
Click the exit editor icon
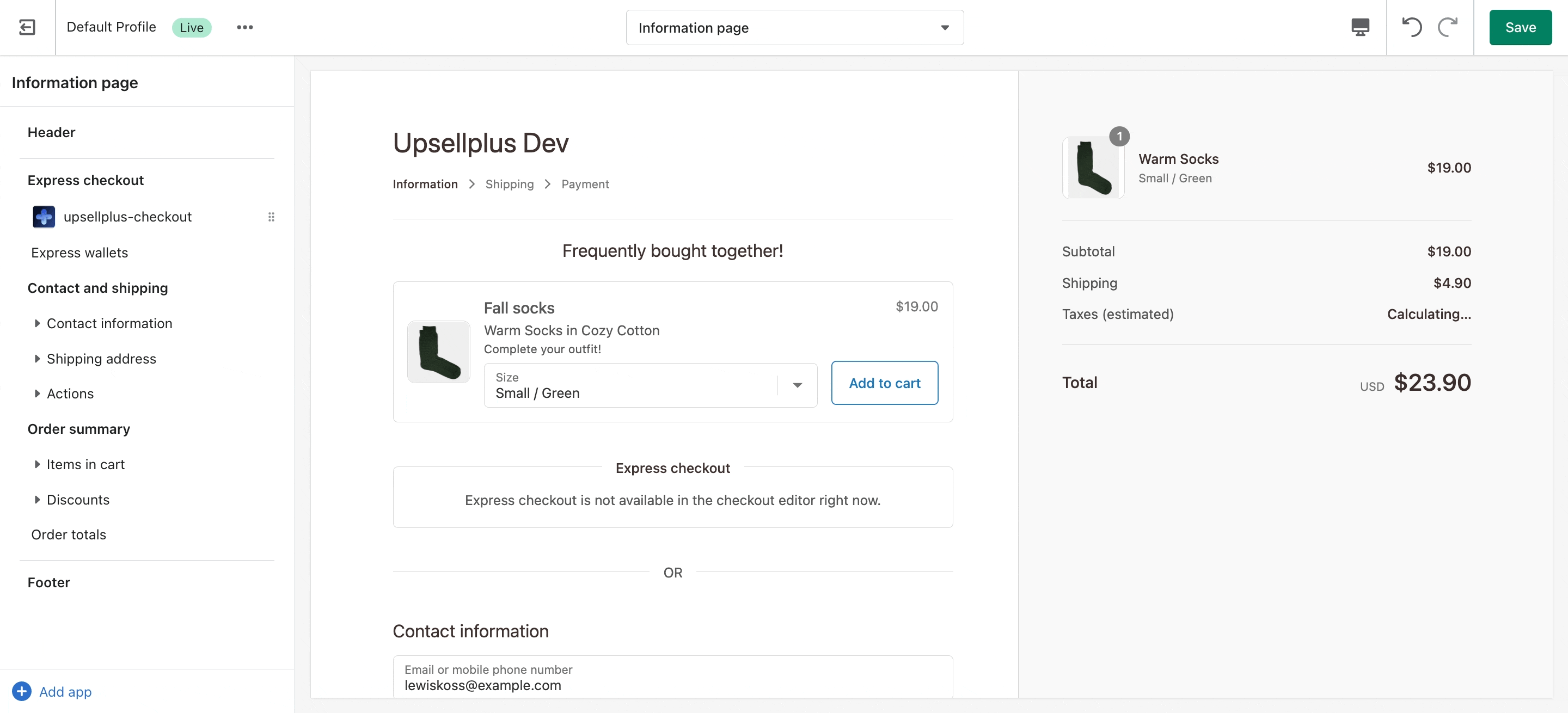click(x=27, y=27)
